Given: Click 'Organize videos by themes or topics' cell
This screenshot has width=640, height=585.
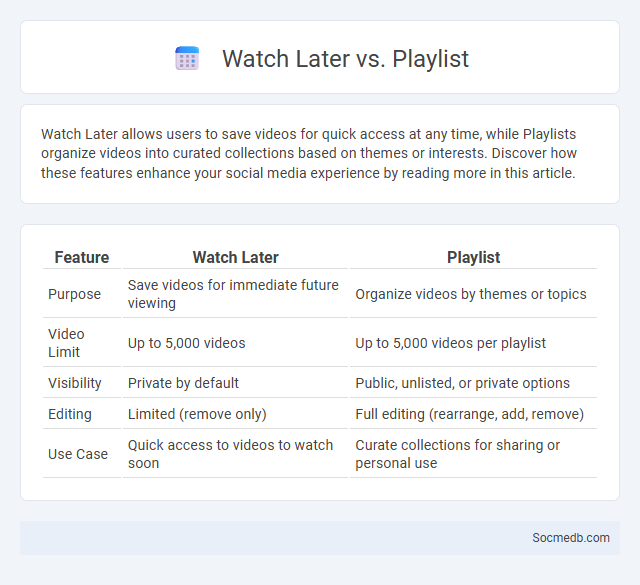Looking at the screenshot, I should [471, 294].
